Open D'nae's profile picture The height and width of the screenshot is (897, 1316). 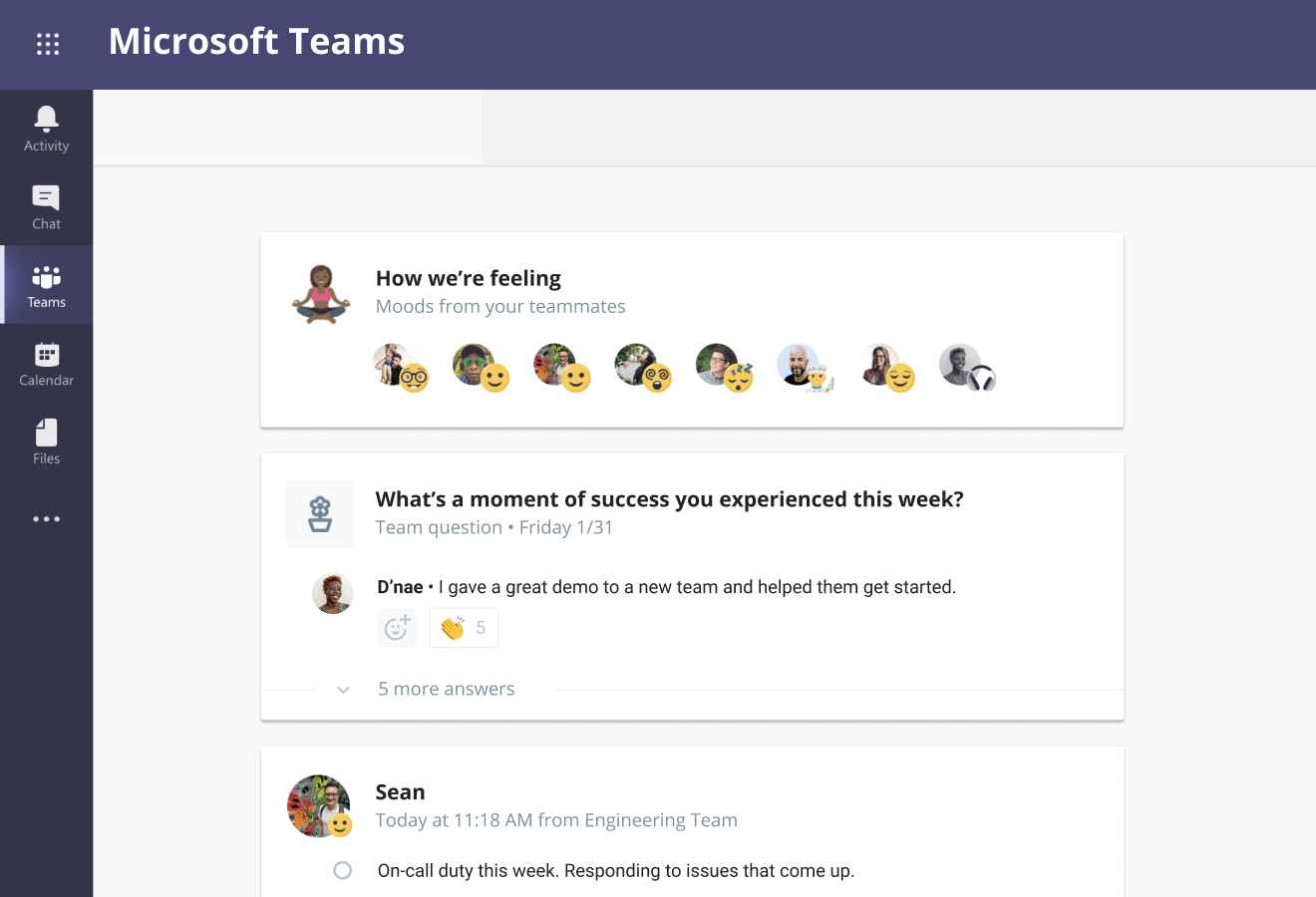[x=333, y=593]
